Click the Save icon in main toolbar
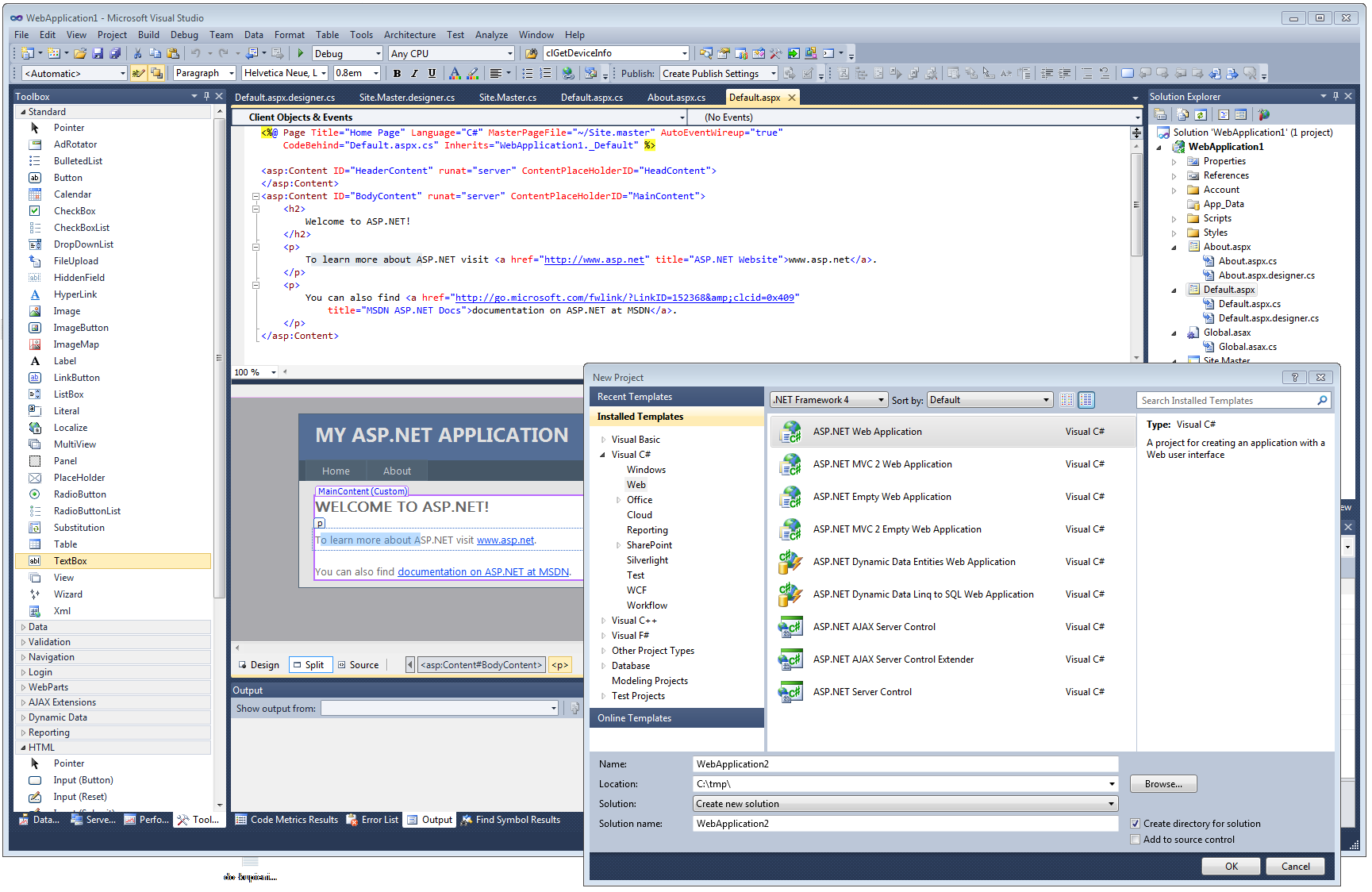 (98, 53)
